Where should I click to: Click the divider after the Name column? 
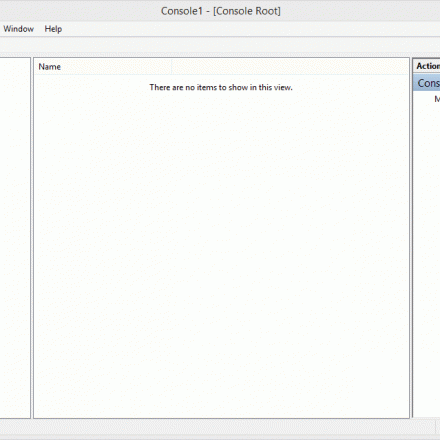coord(172,67)
